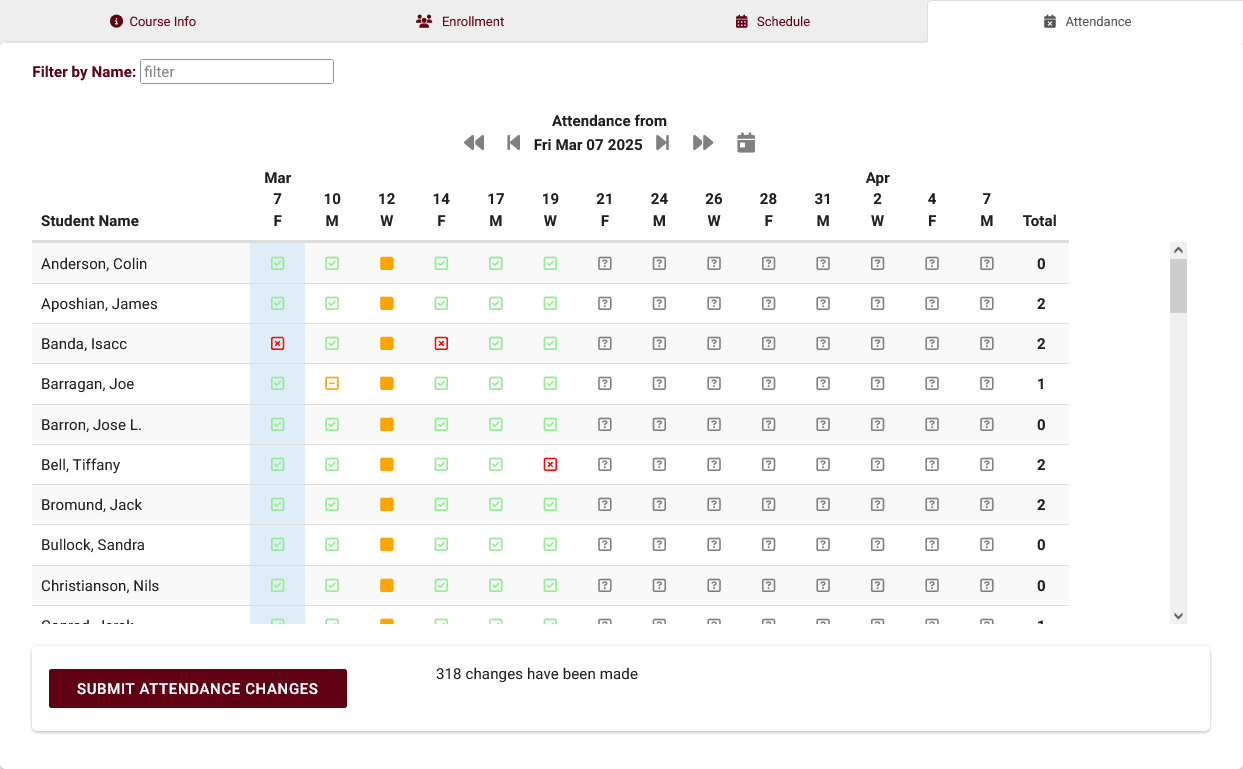Jump forward with double-right arrow
Viewport: 1243px width, 769px height.
click(703, 143)
